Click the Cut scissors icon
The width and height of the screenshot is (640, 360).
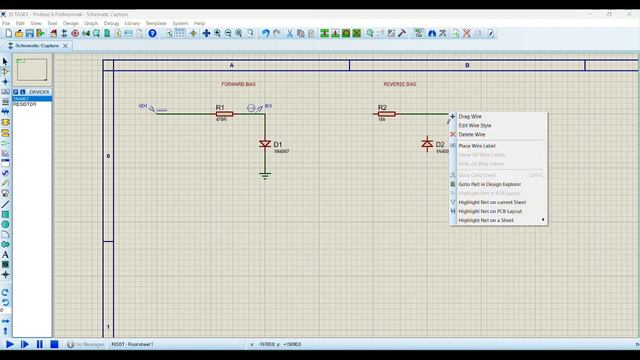coord(289,33)
